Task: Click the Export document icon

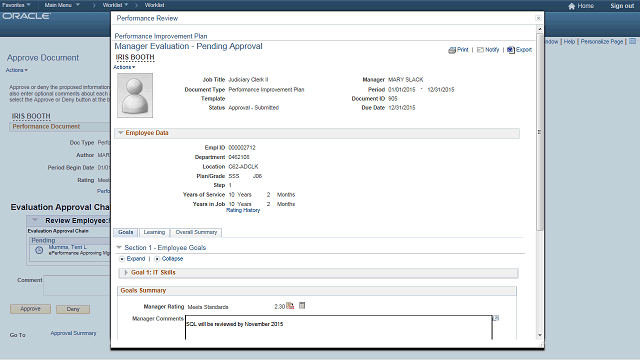Action: click(511, 50)
